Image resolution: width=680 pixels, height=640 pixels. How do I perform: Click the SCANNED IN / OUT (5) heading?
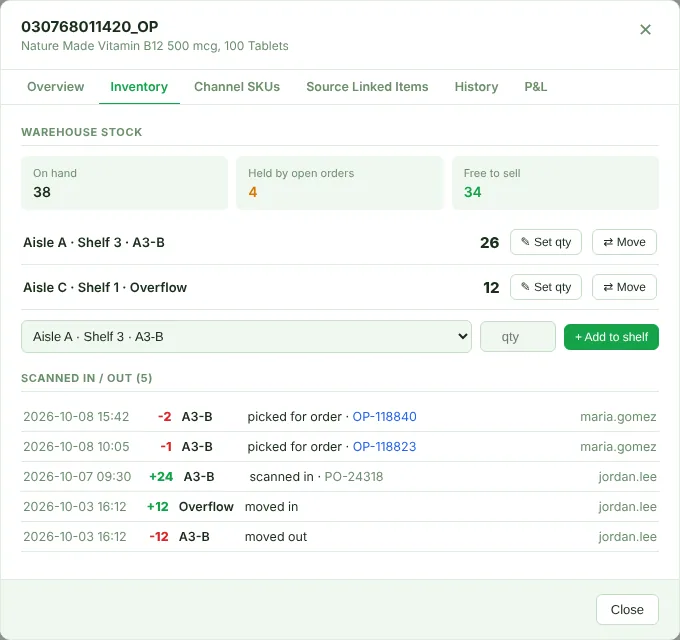click(87, 378)
